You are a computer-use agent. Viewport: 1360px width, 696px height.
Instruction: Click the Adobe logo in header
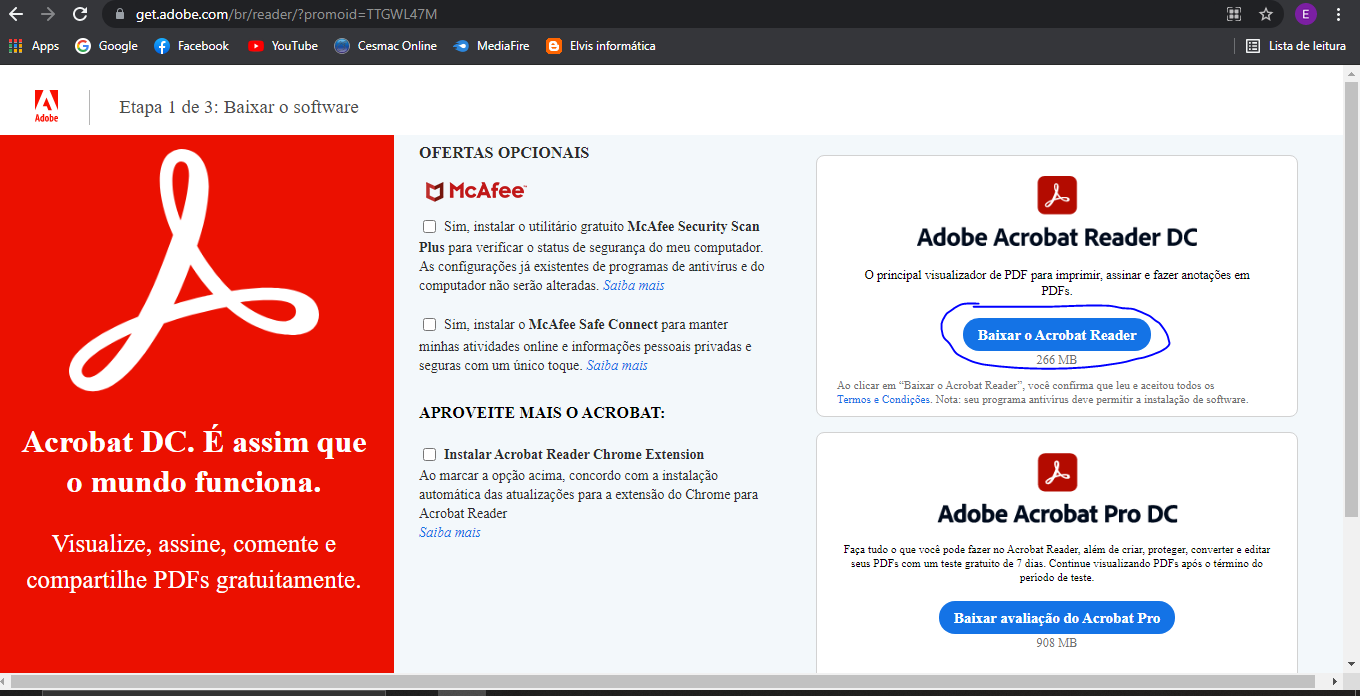pos(47,106)
